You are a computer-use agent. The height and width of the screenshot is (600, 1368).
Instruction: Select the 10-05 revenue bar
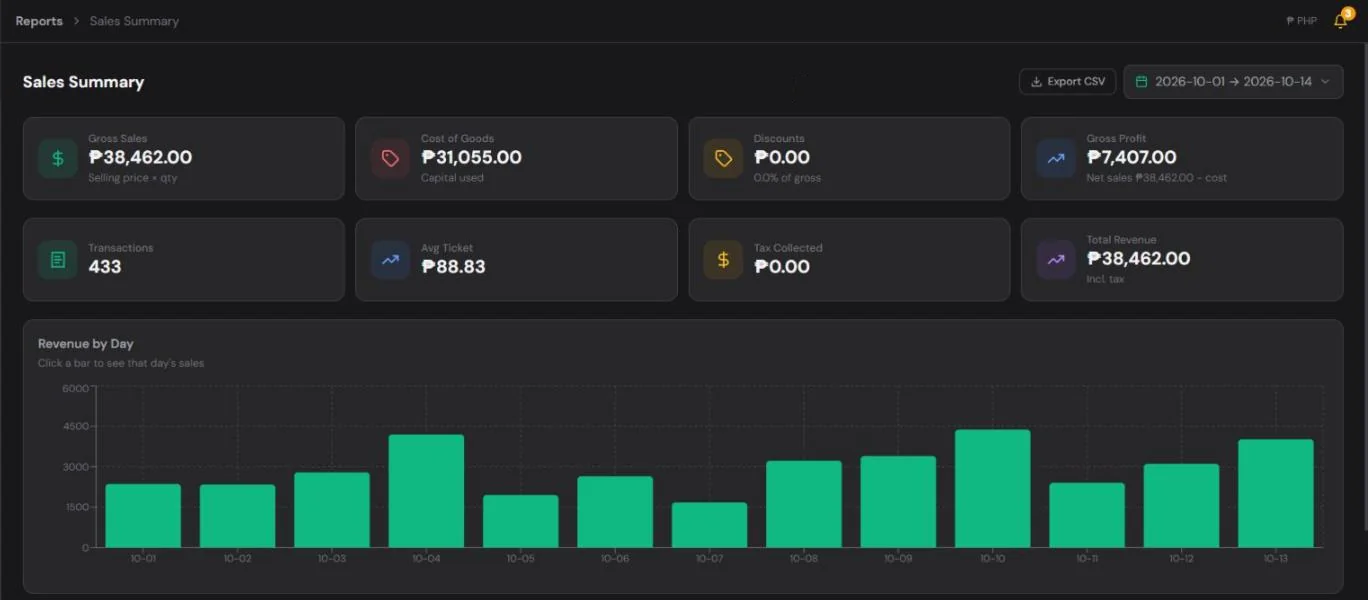coord(521,521)
